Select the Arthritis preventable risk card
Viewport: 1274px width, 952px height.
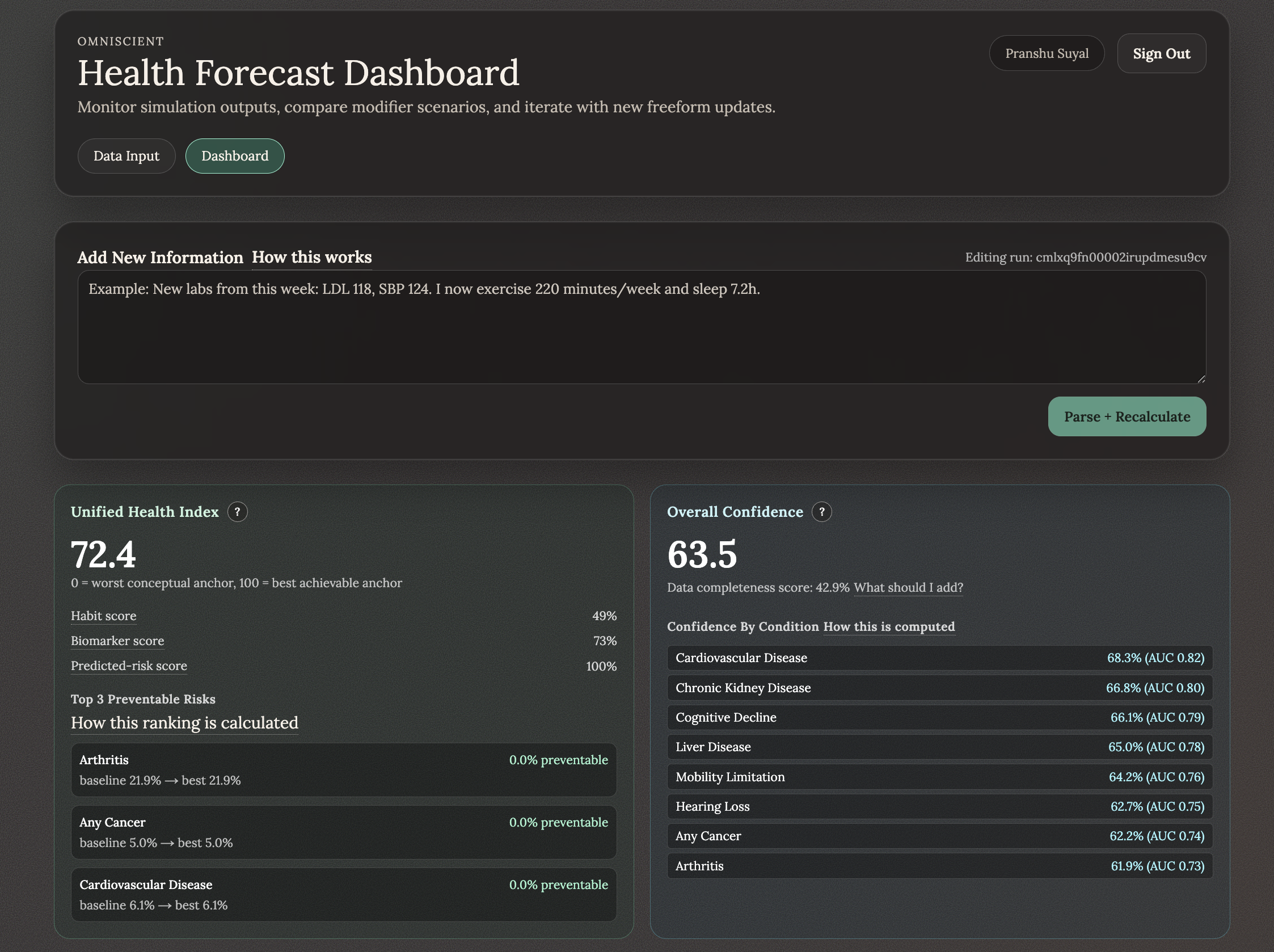(343, 769)
